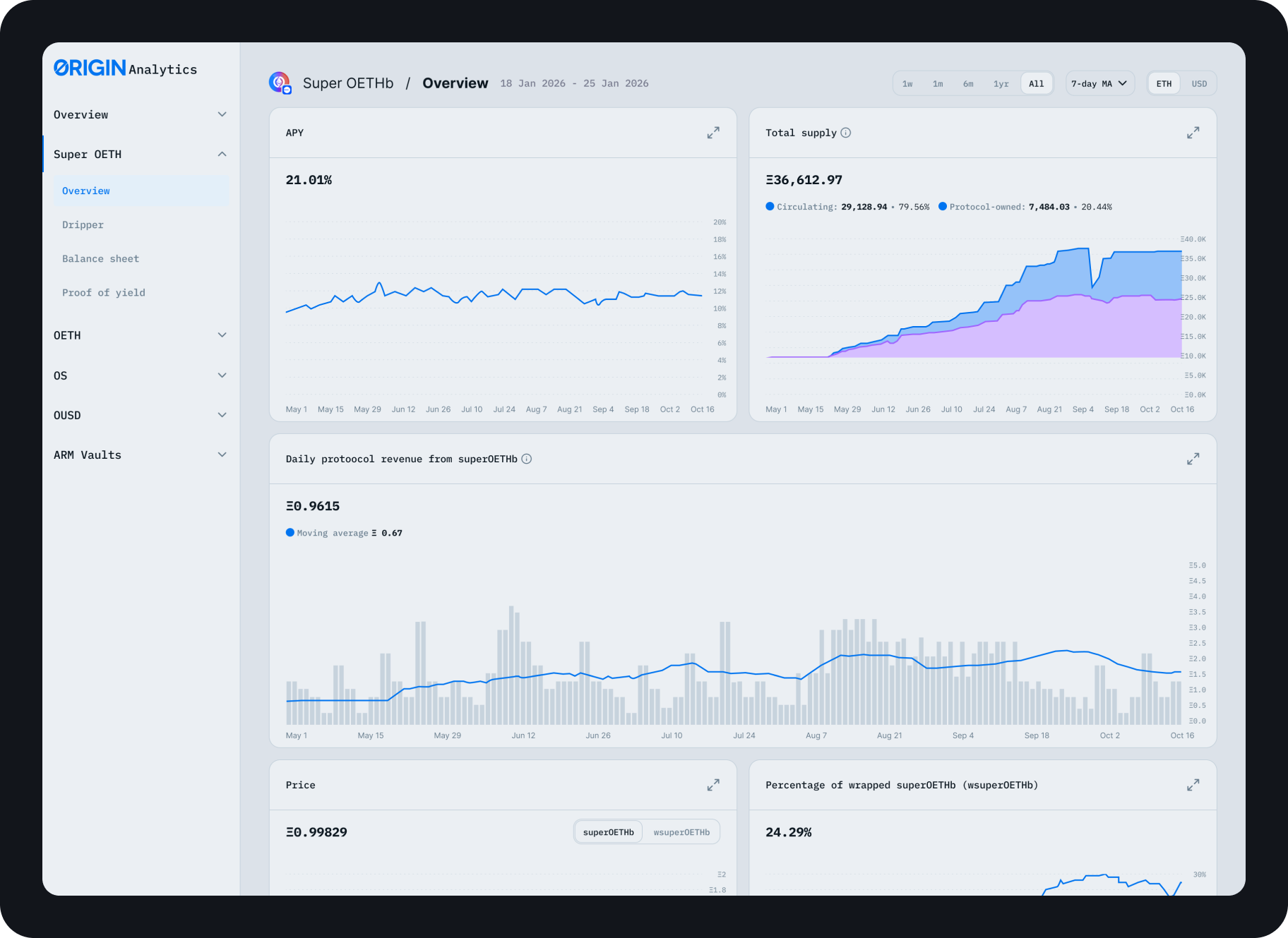This screenshot has height=938, width=1288.
Task: Expand the Overview sidebar section
Action: coord(140,114)
